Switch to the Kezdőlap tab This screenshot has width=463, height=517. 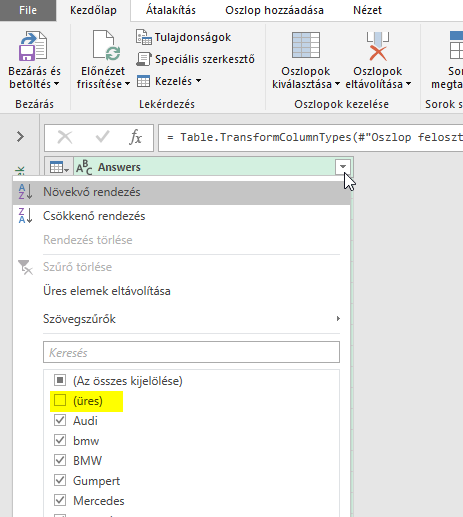pos(93,10)
